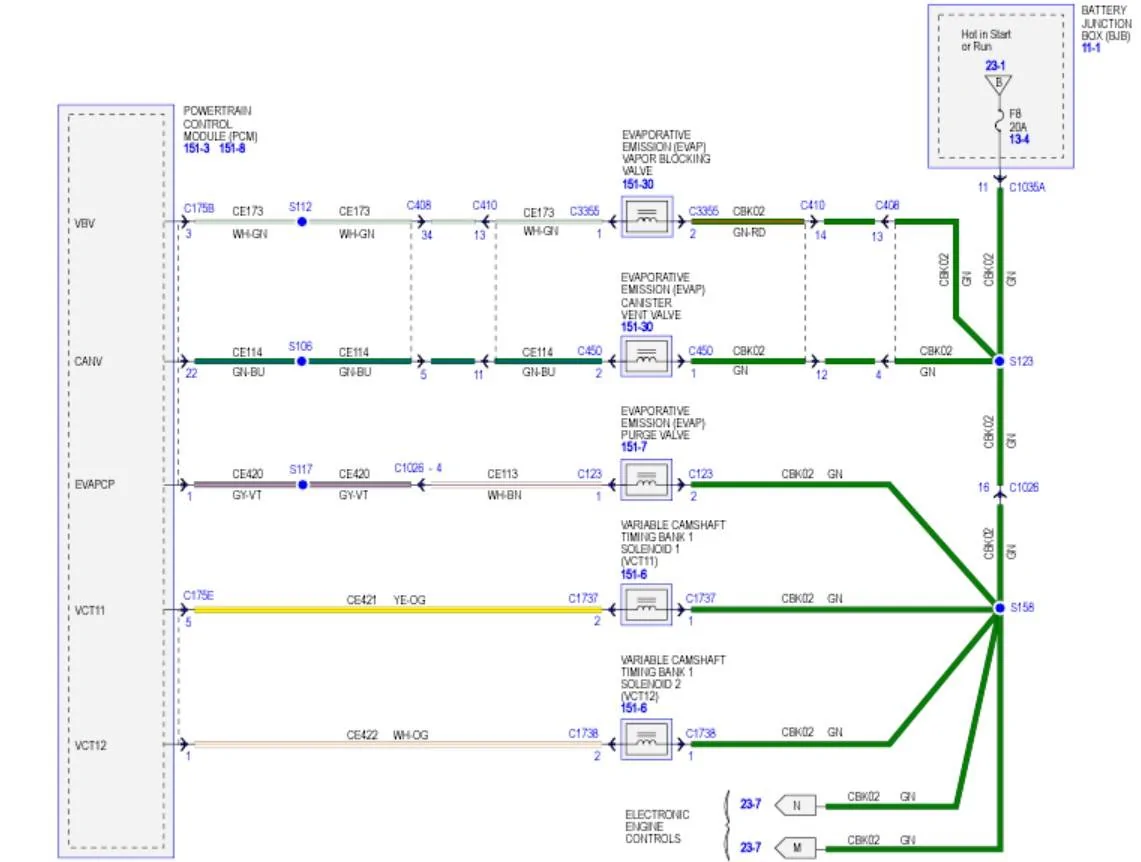Screen dimensions: 1141x862
Task: Click the F8 20A fuse symbol
Action: (x=999, y=121)
